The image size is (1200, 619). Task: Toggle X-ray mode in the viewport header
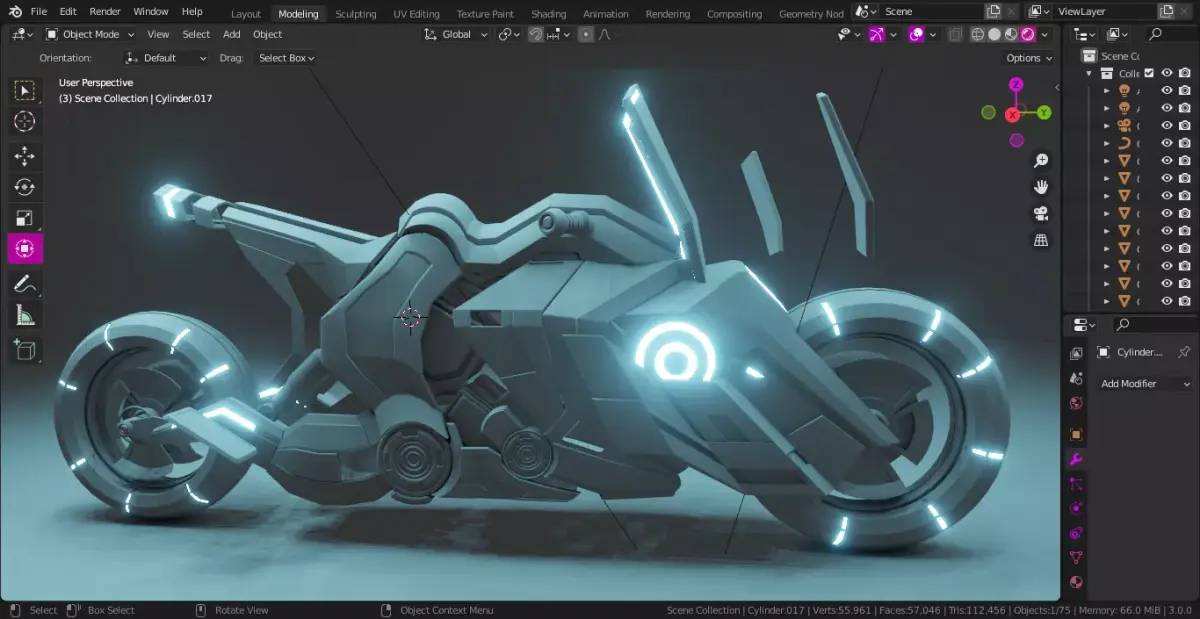click(956, 34)
